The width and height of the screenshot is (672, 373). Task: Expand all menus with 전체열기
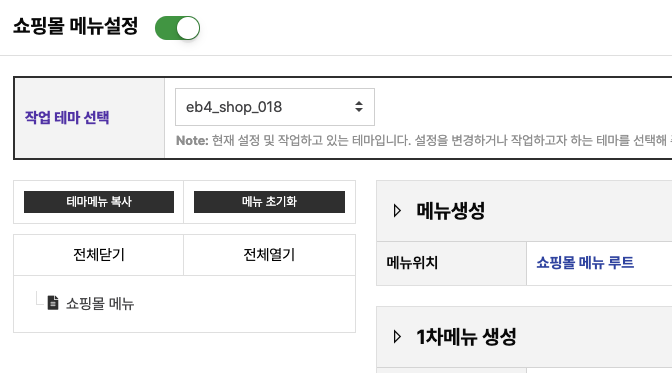tap(269, 255)
